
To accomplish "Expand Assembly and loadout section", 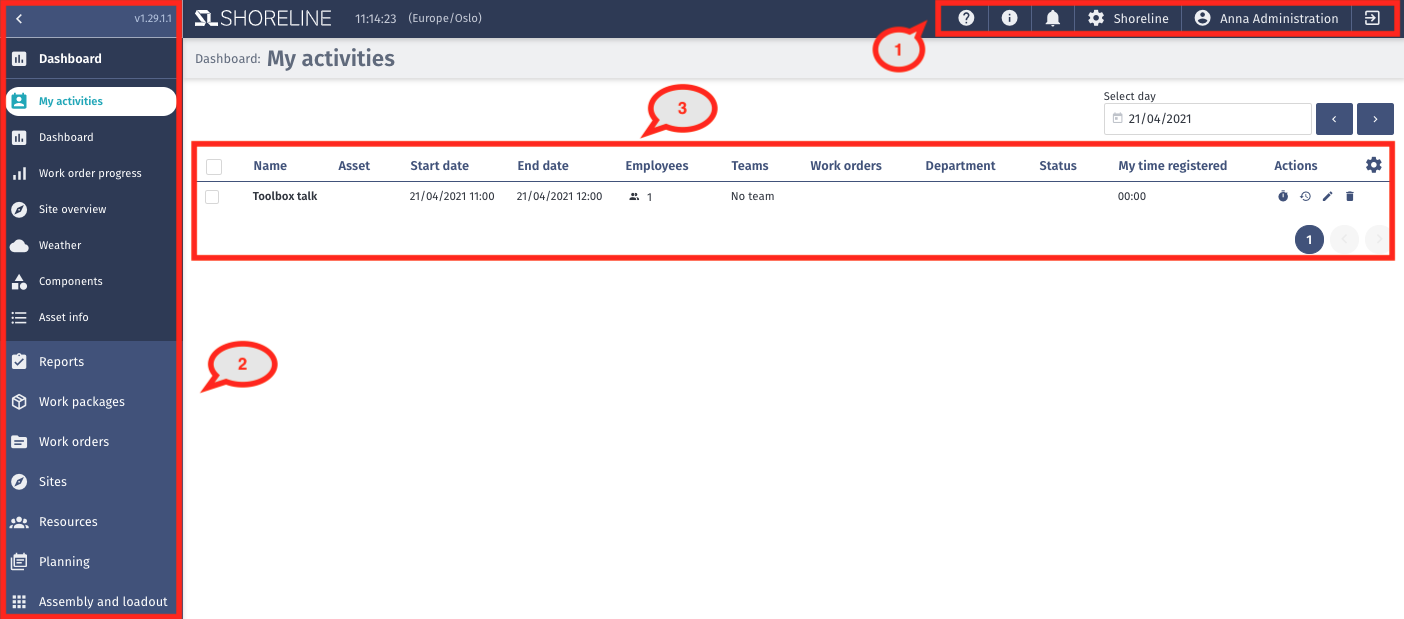I will pyautogui.click(x=91, y=602).
